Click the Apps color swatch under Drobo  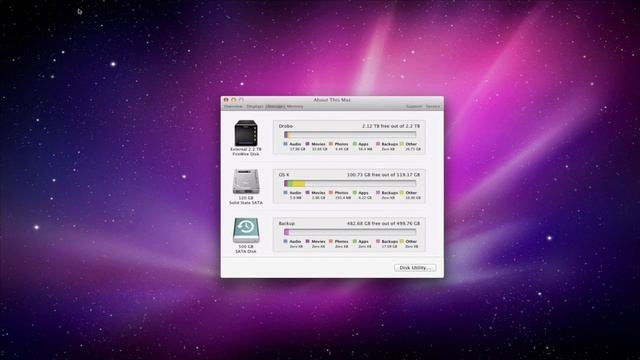click(355, 144)
